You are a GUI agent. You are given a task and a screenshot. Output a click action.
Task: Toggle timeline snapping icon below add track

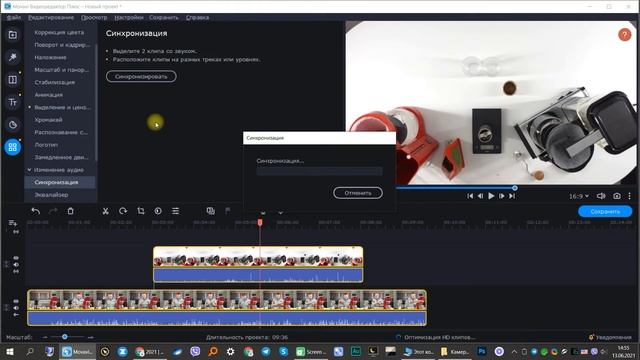(x=16, y=232)
